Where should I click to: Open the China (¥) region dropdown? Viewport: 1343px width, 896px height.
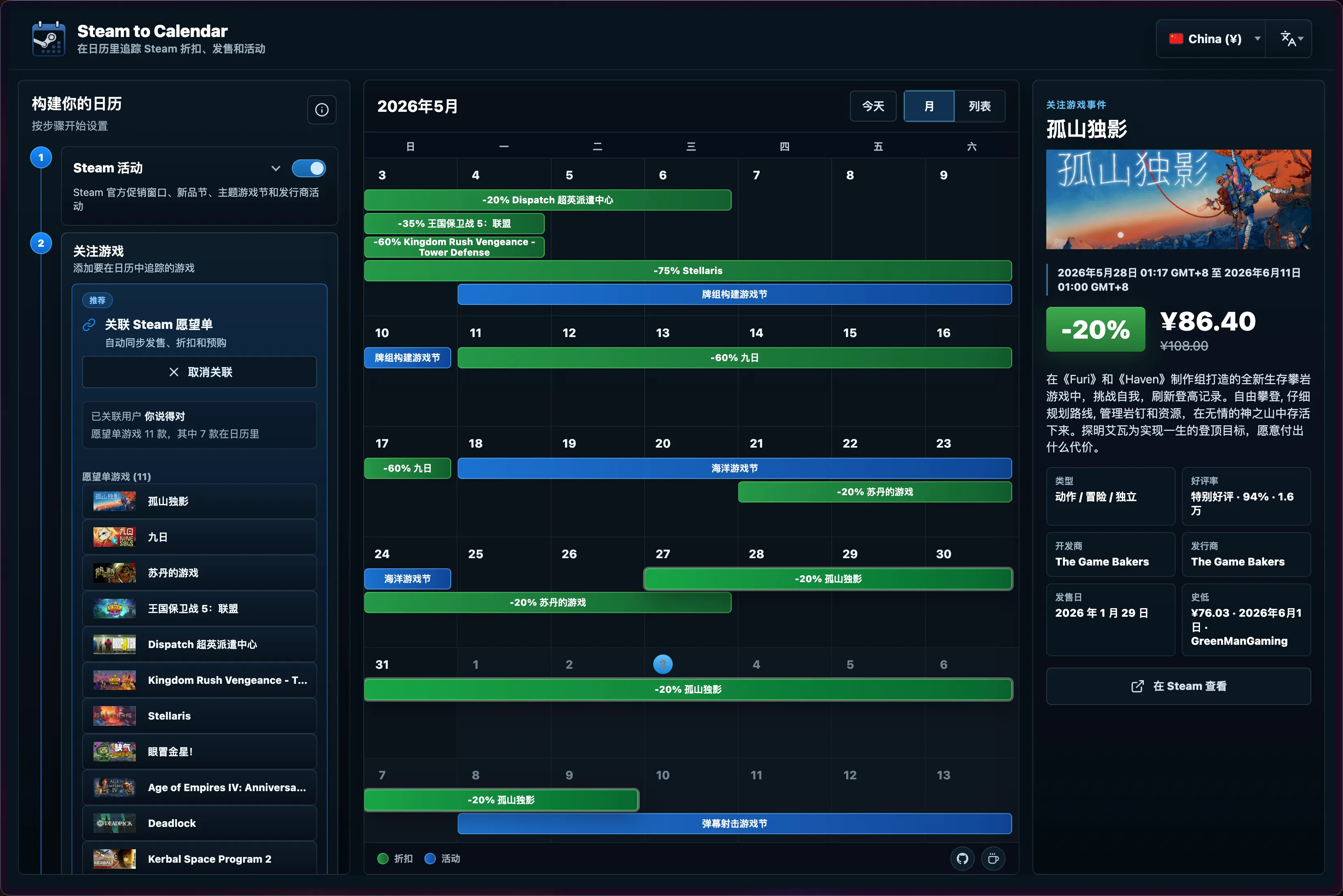tap(1211, 39)
